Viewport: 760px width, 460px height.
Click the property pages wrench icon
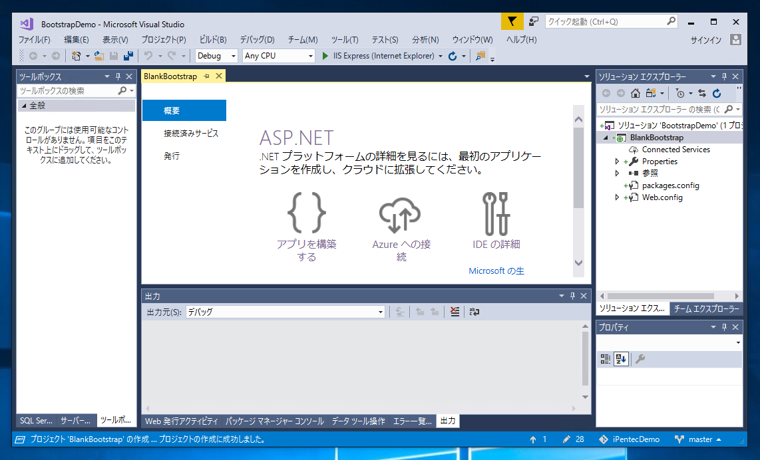click(x=640, y=359)
